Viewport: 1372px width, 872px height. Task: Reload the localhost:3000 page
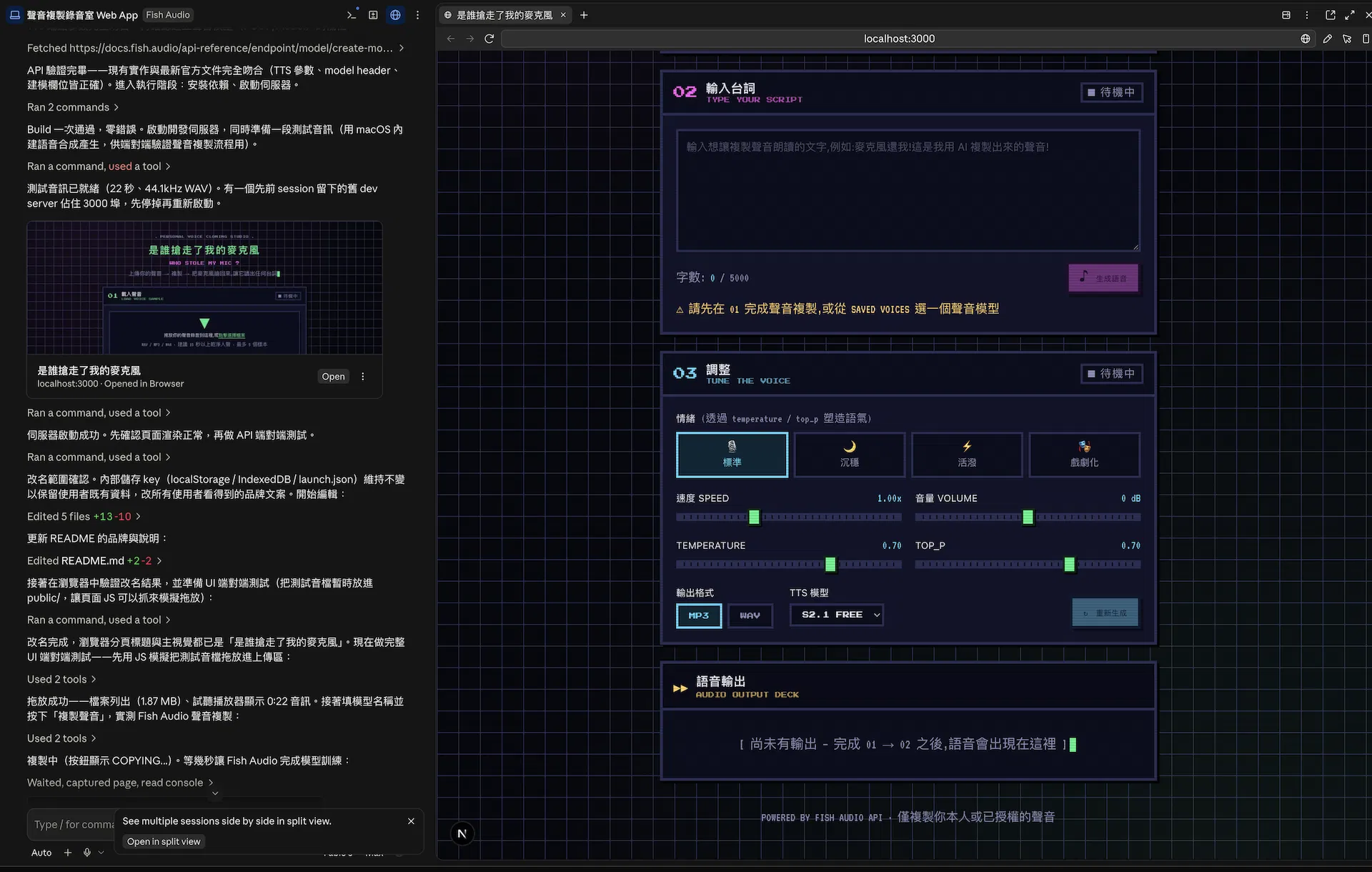489,39
